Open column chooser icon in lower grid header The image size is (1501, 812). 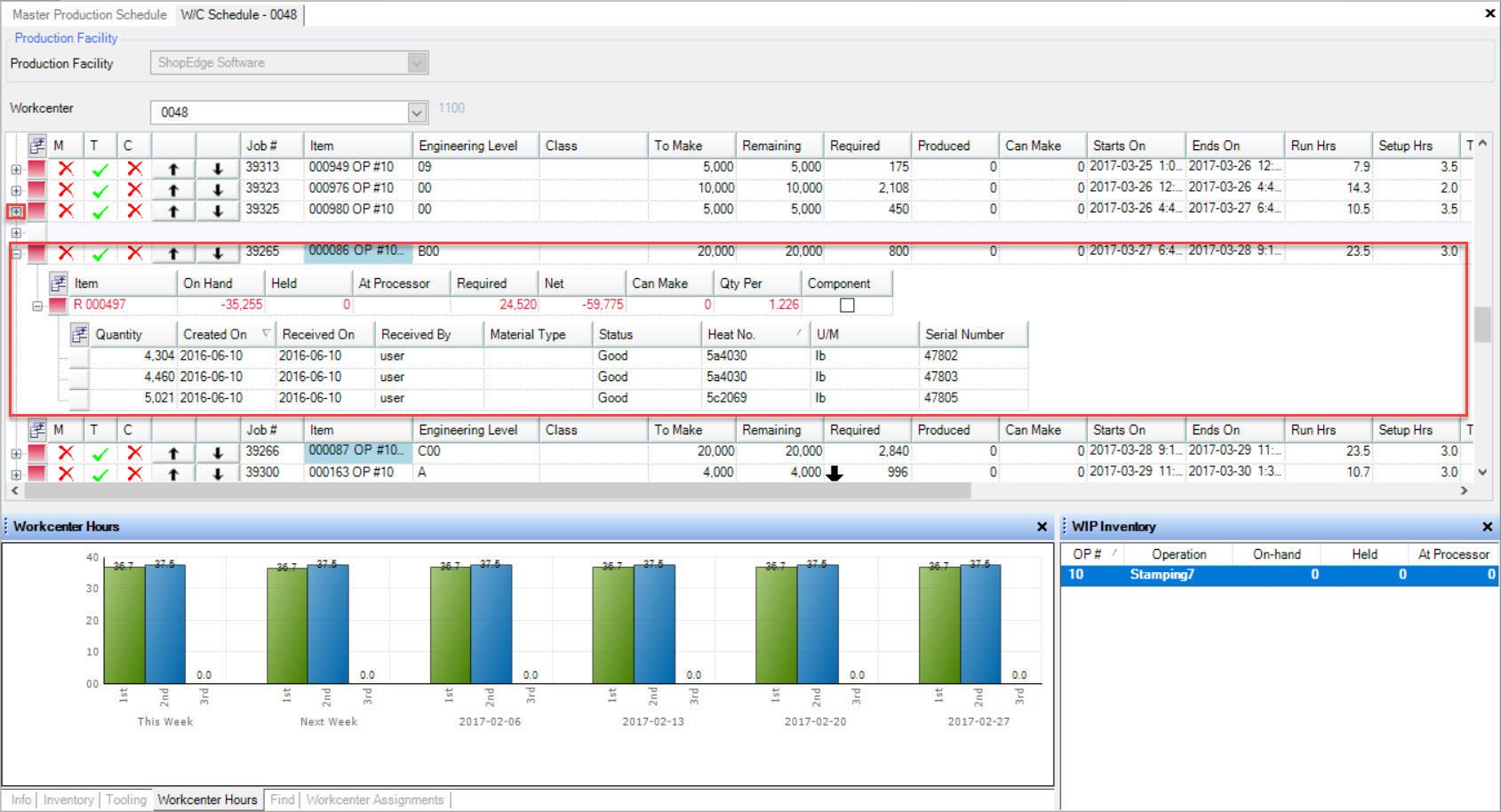tap(37, 429)
